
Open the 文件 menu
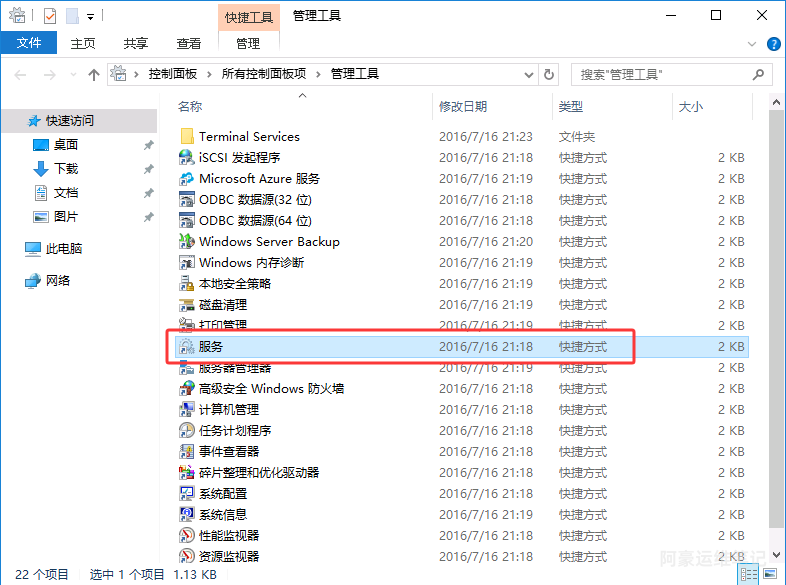[x=29, y=43]
